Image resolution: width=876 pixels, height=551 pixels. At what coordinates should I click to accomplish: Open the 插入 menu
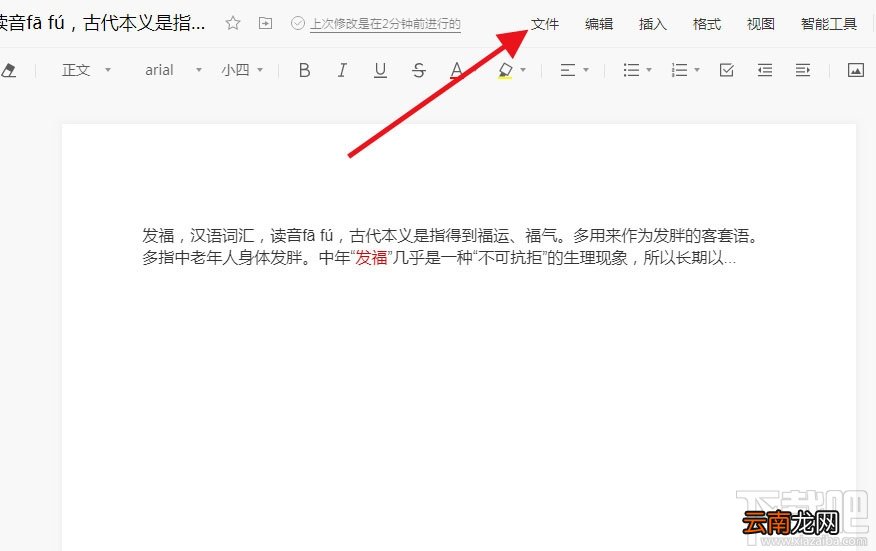pyautogui.click(x=653, y=24)
